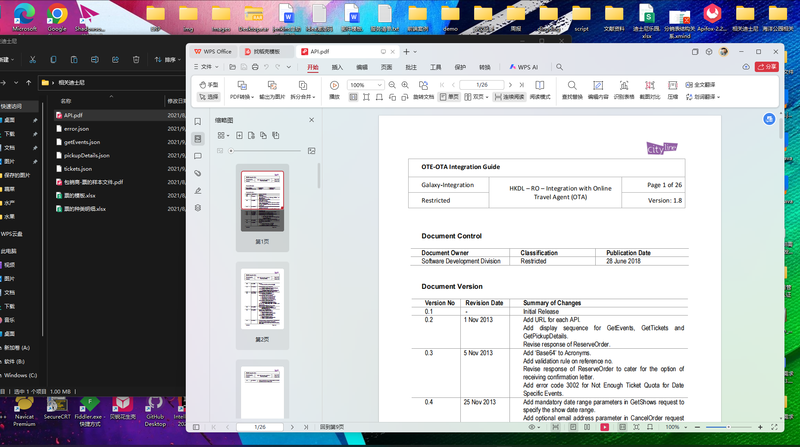The image size is (800, 447).
Task: Open the signature pen panel
Action: (x=198, y=191)
